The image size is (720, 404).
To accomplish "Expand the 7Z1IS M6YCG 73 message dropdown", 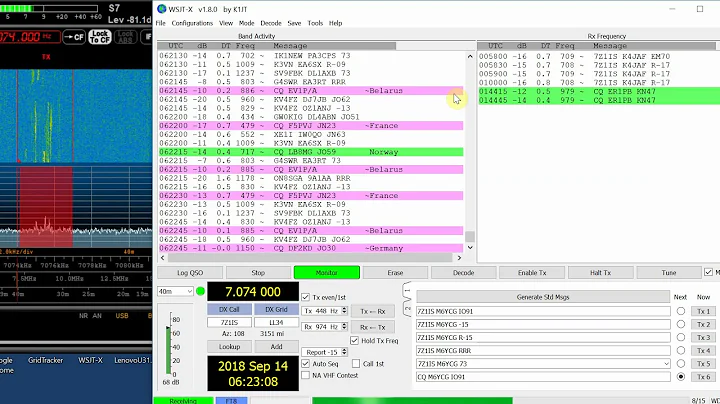I will (666, 364).
